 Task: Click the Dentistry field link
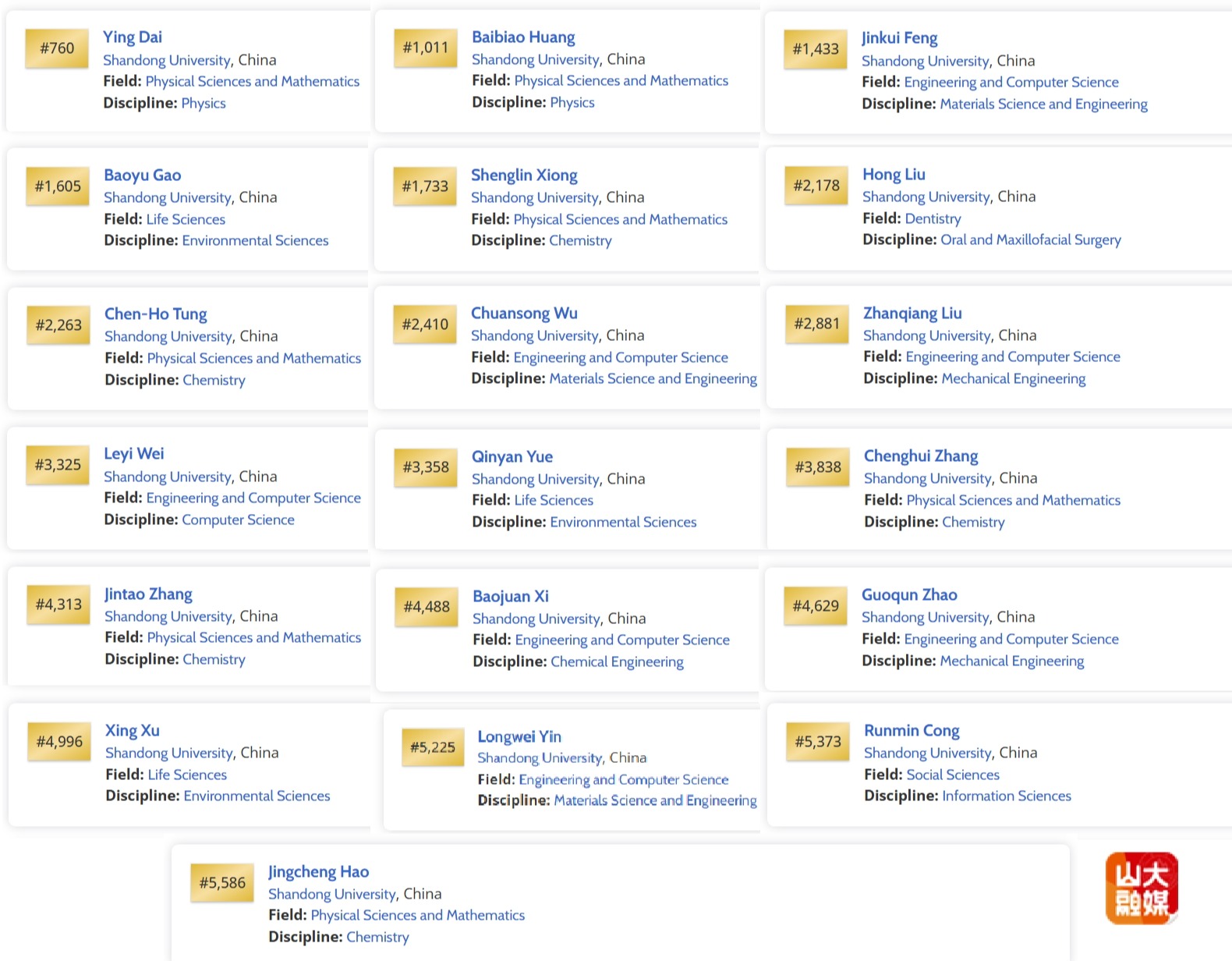click(933, 218)
